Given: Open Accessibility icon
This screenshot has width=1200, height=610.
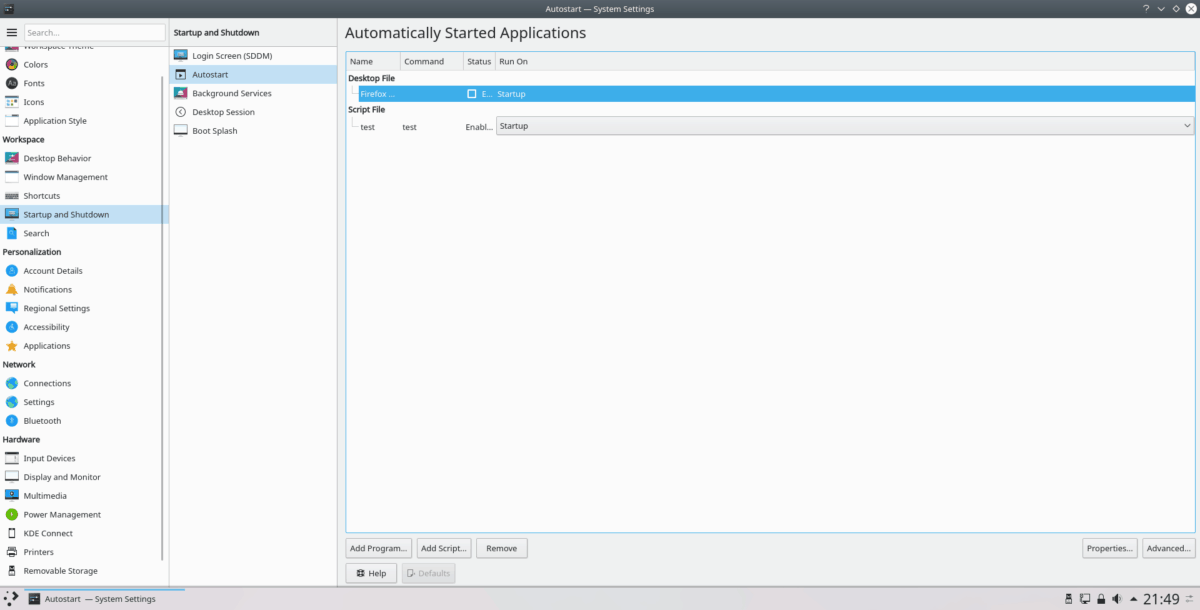Looking at the screenshot, I should tap(12, 327).
